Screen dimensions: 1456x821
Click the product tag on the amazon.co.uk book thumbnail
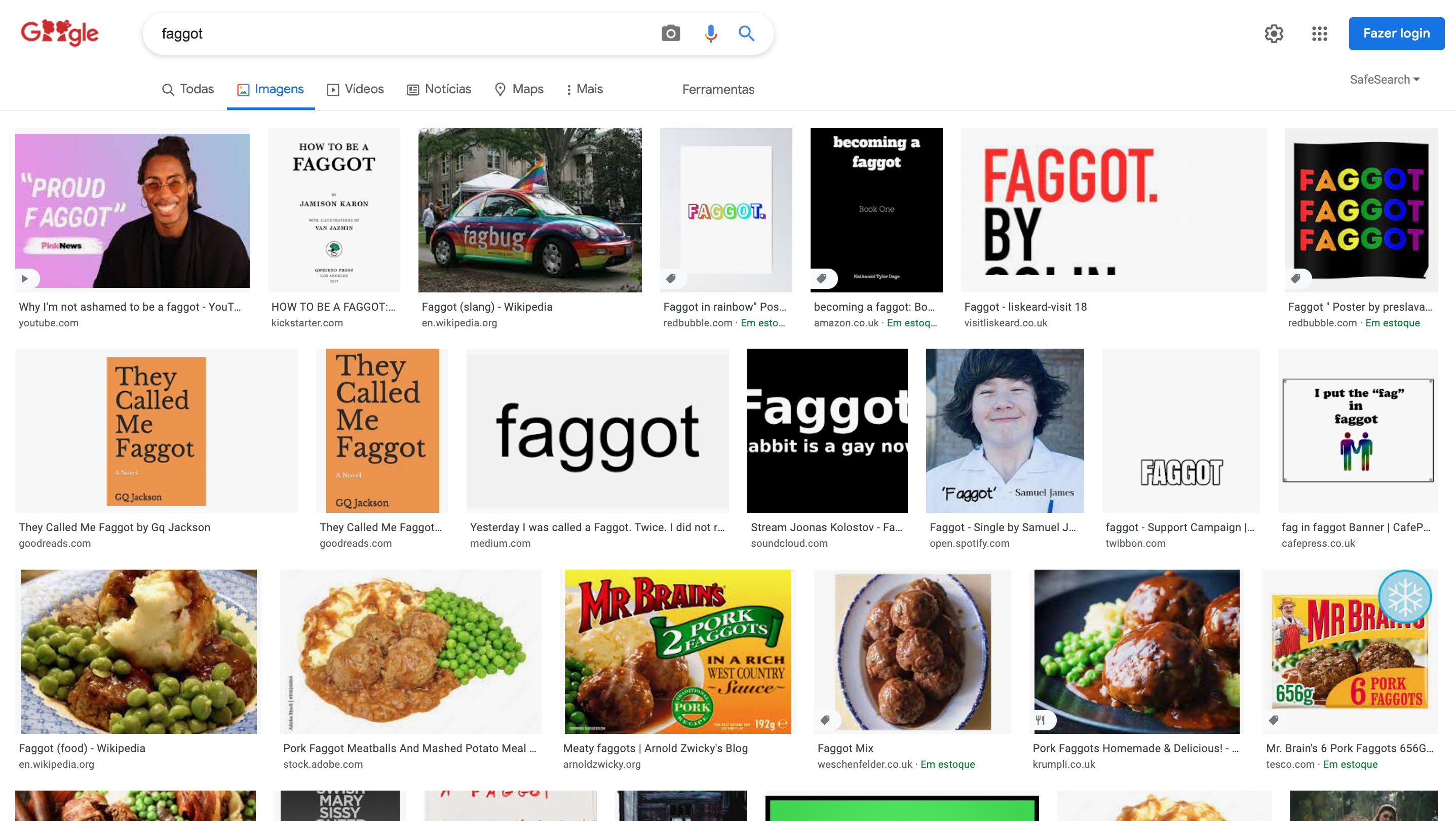[822, 278]
